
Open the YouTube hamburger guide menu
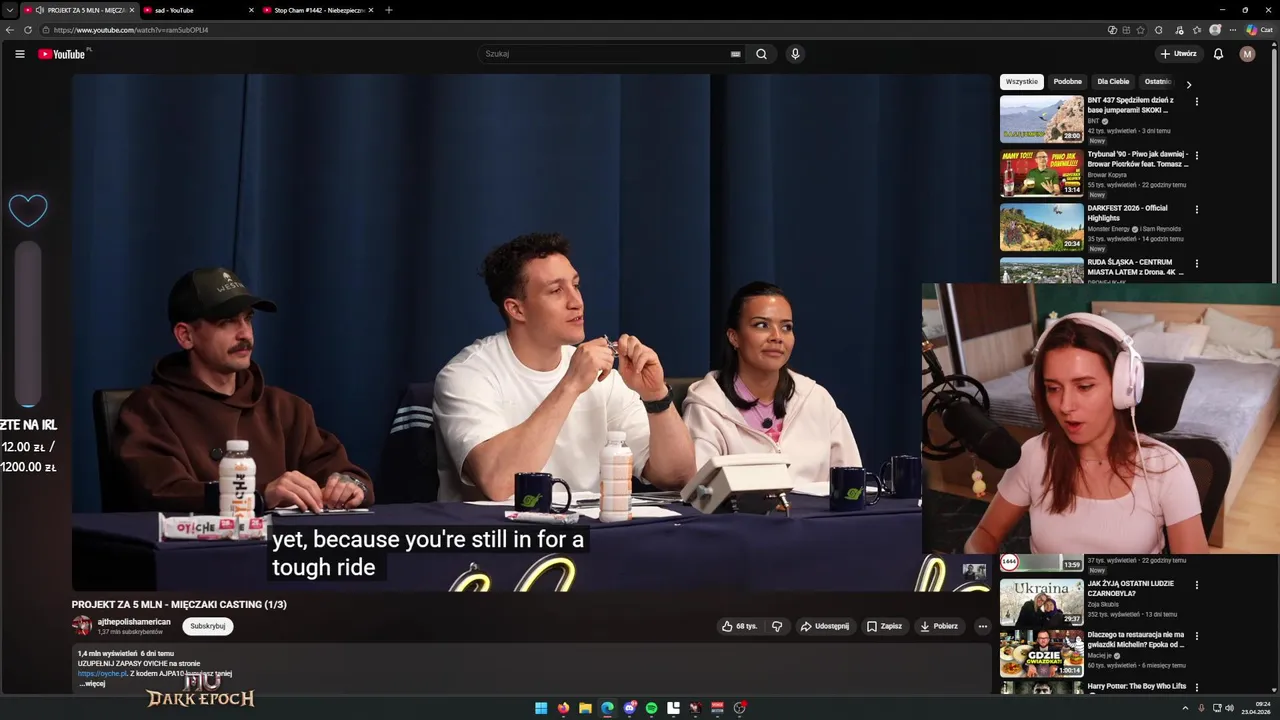click(x=20, y=54)
